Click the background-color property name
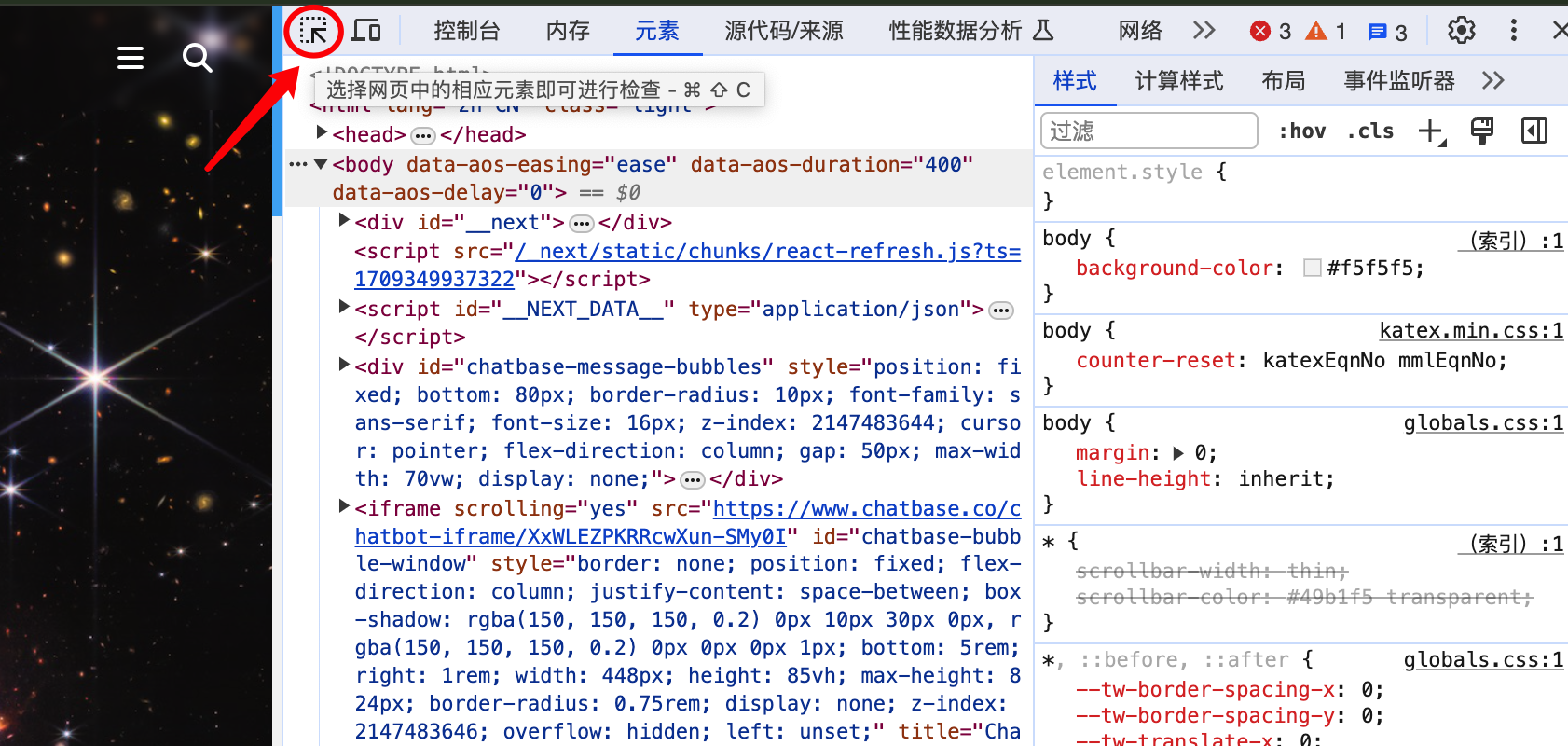Image resolution: width=1568 pixels, height=746 pixels. click(1175, 268)
